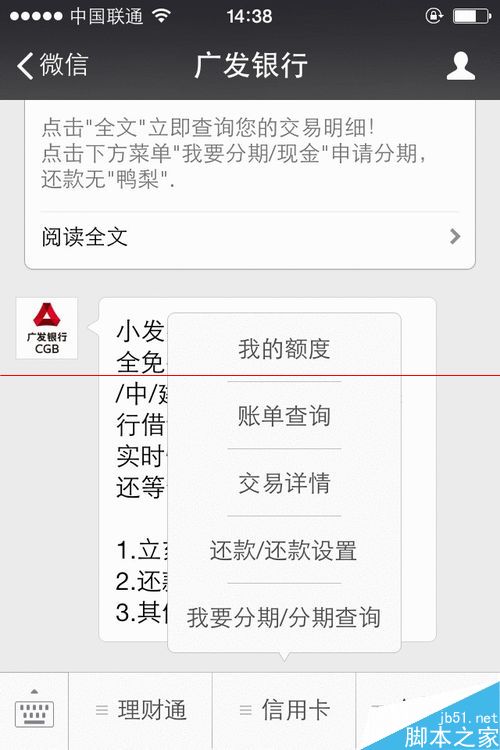Viewport: 500px width, 750px height.
Task: Choose 我要分期/分期查询 entry
Action: coord(284,617)
